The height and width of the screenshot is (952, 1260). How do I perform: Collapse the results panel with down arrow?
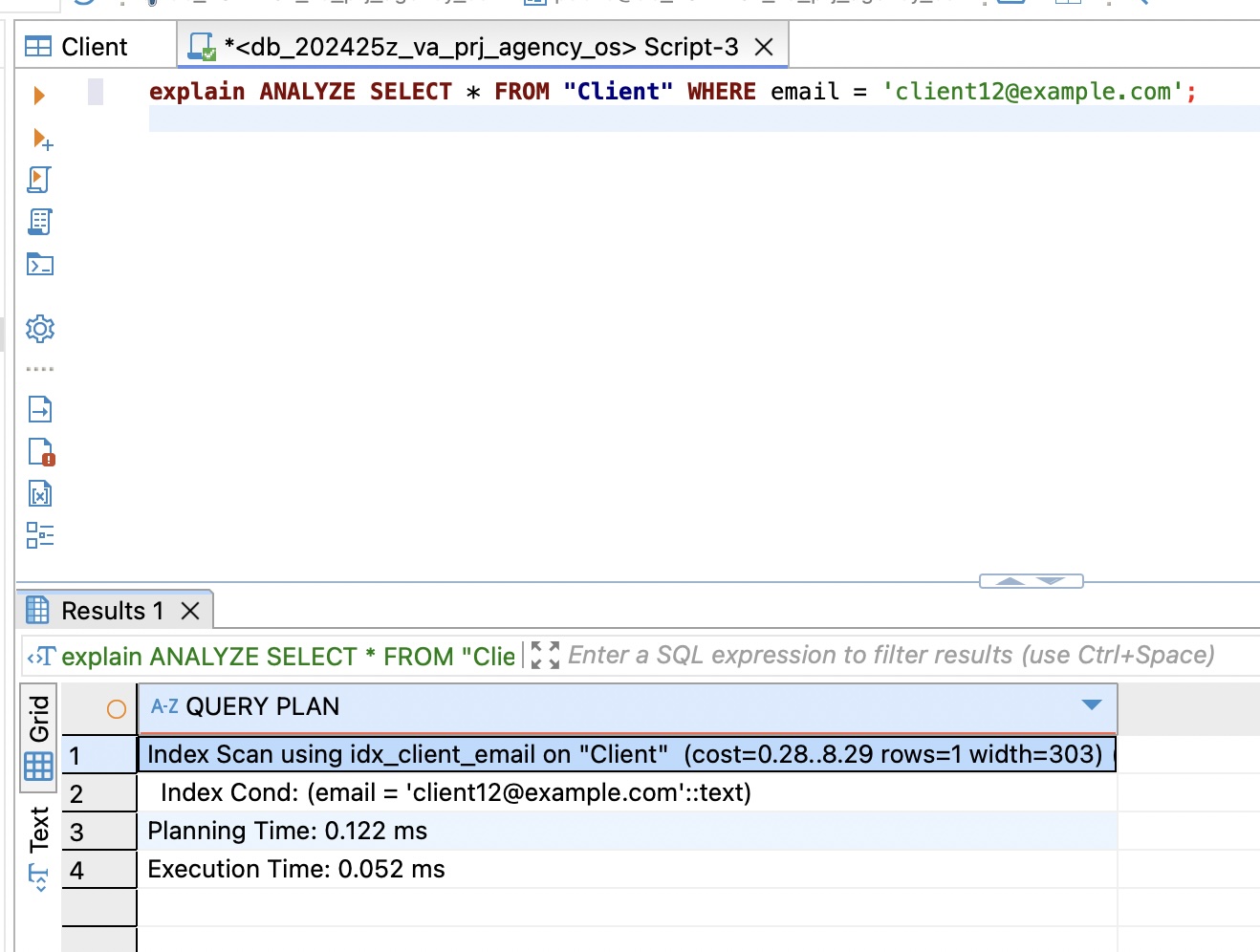(x=1052, y=581)
